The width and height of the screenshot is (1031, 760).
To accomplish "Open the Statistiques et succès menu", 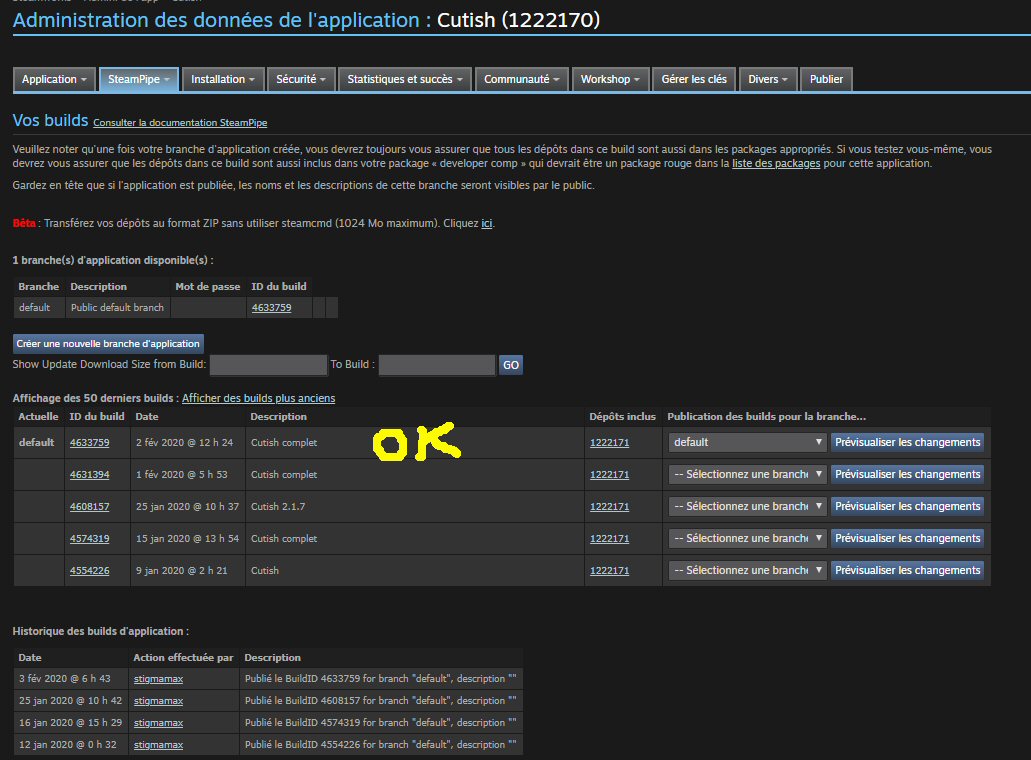I will tap(405, 79).
